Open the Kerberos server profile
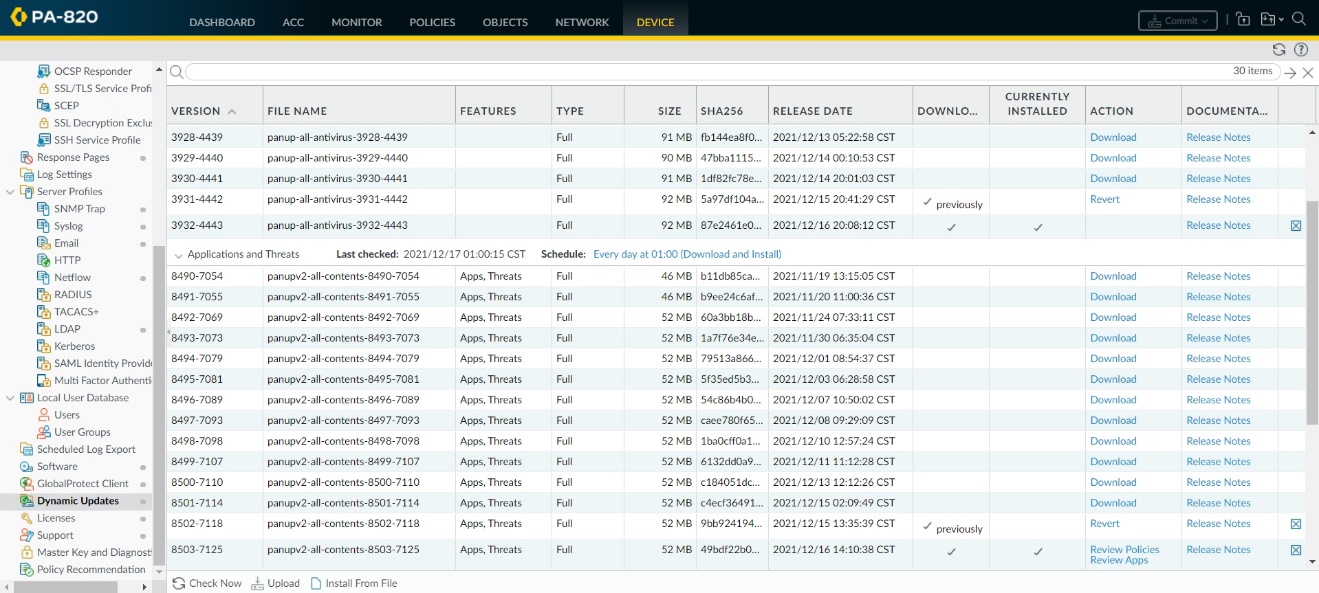1319x593 pixels. [x=75, y=346]
